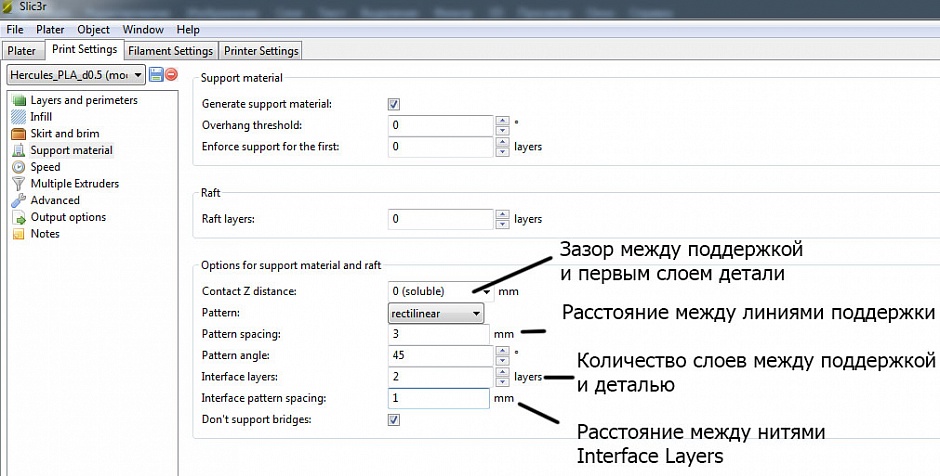Decrease the Pattern angle value

(x=502, y=361)
